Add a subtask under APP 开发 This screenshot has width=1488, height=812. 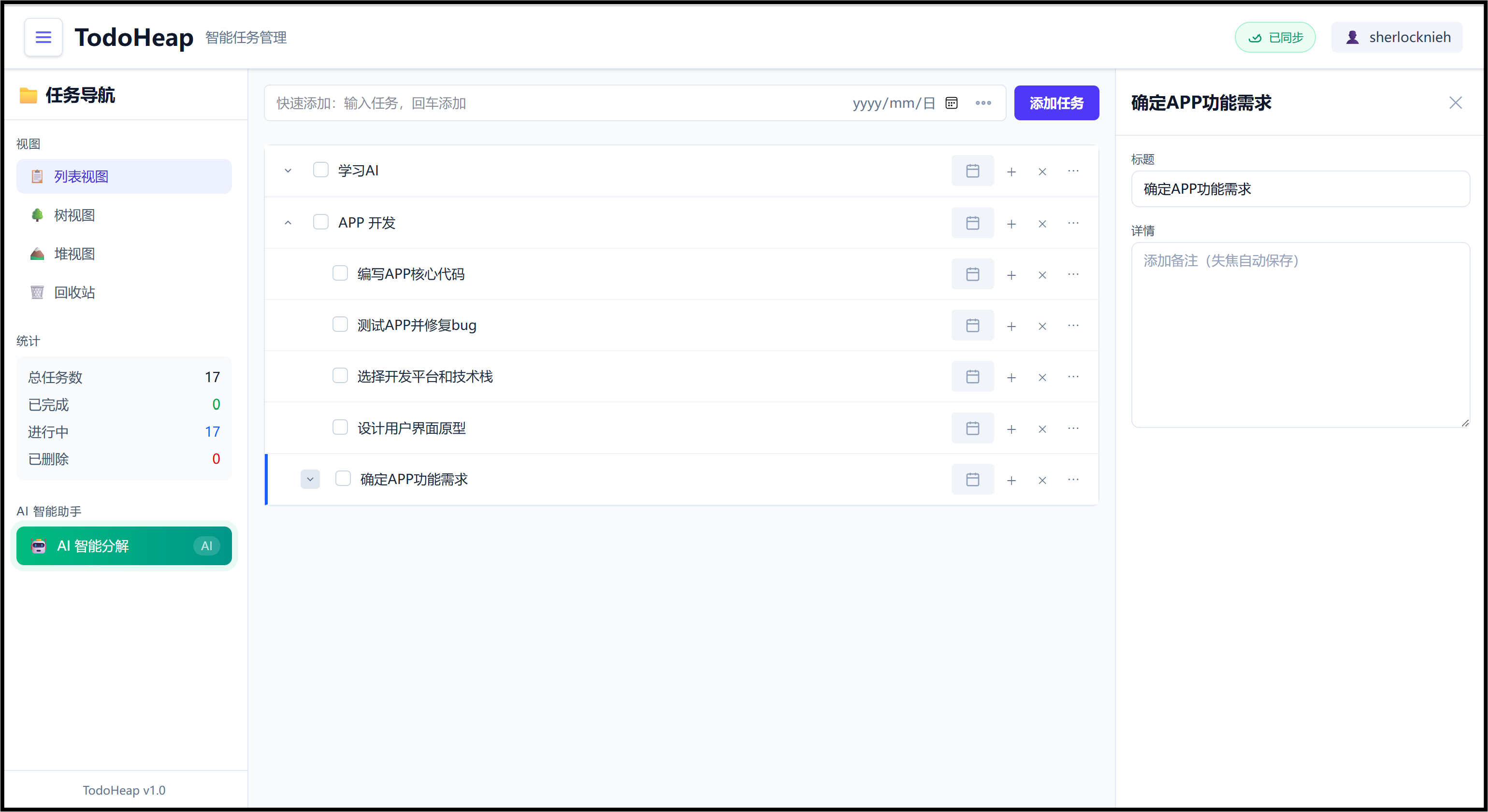click(x=1011, y=223)
